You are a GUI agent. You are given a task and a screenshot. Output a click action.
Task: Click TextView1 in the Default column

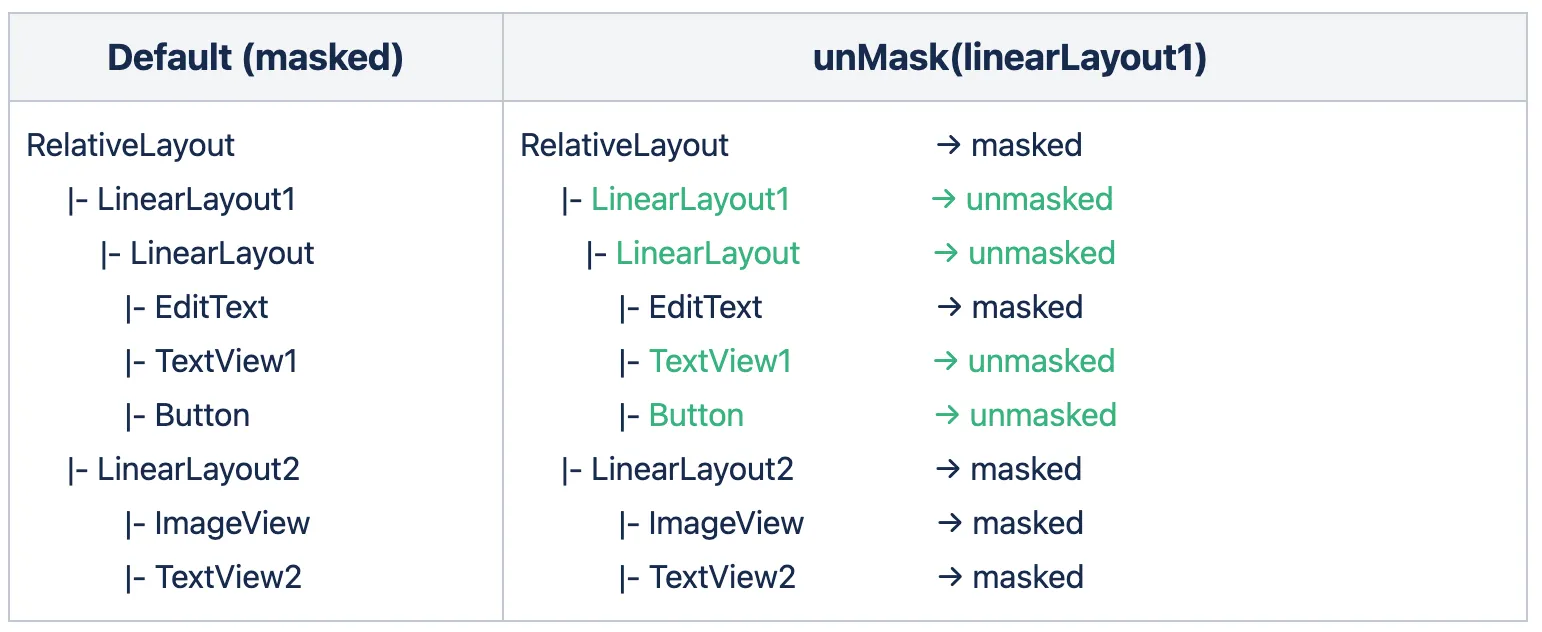point(226,362)
